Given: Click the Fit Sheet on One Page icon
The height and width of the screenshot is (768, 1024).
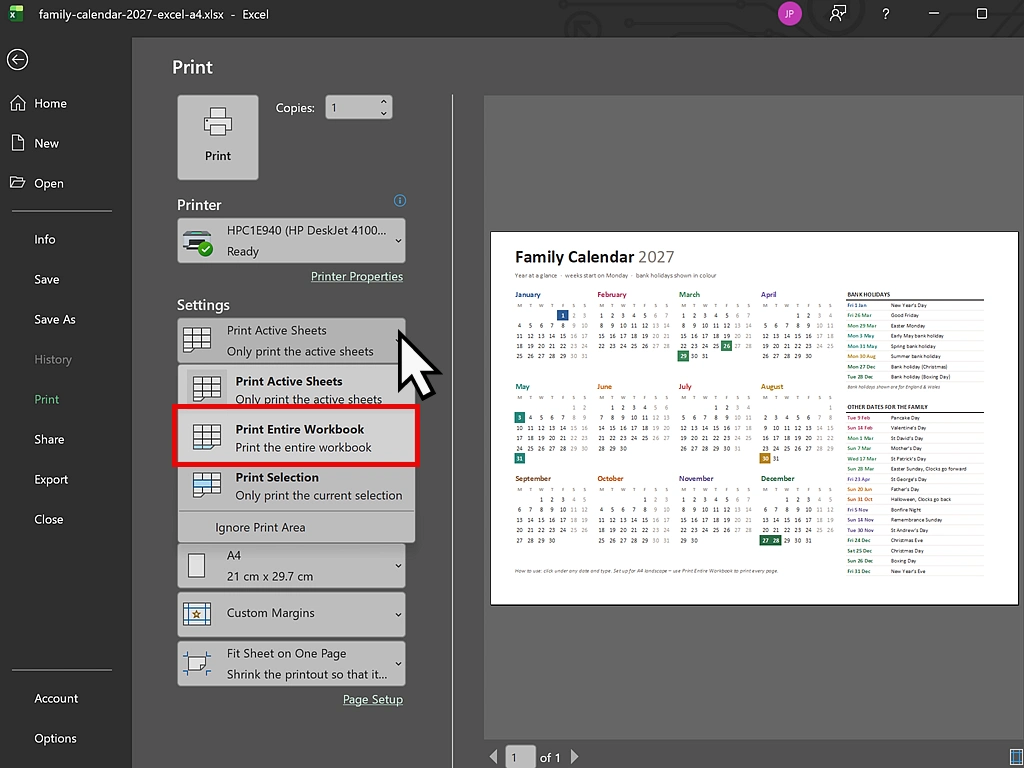Looking at the screenshot, I should (x=197, y=664).
